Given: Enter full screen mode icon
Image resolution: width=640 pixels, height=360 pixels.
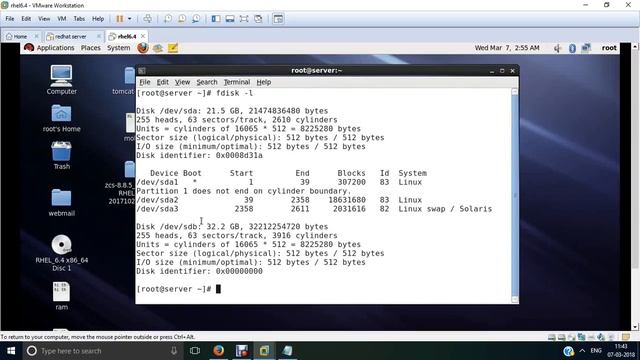Looking at the screenshot, I should click(244, 19).
